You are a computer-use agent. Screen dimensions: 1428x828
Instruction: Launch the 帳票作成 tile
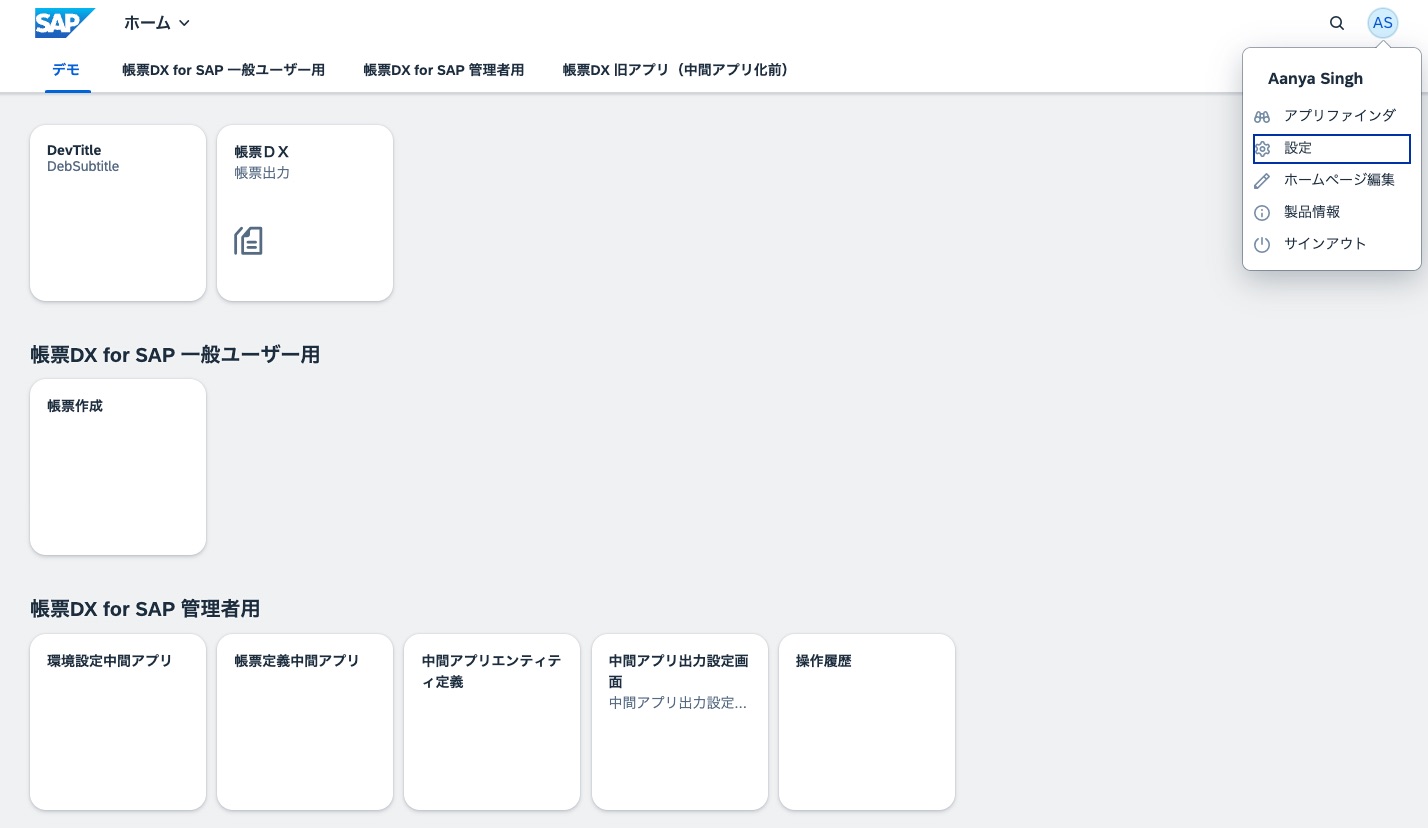tap(118, 467)
